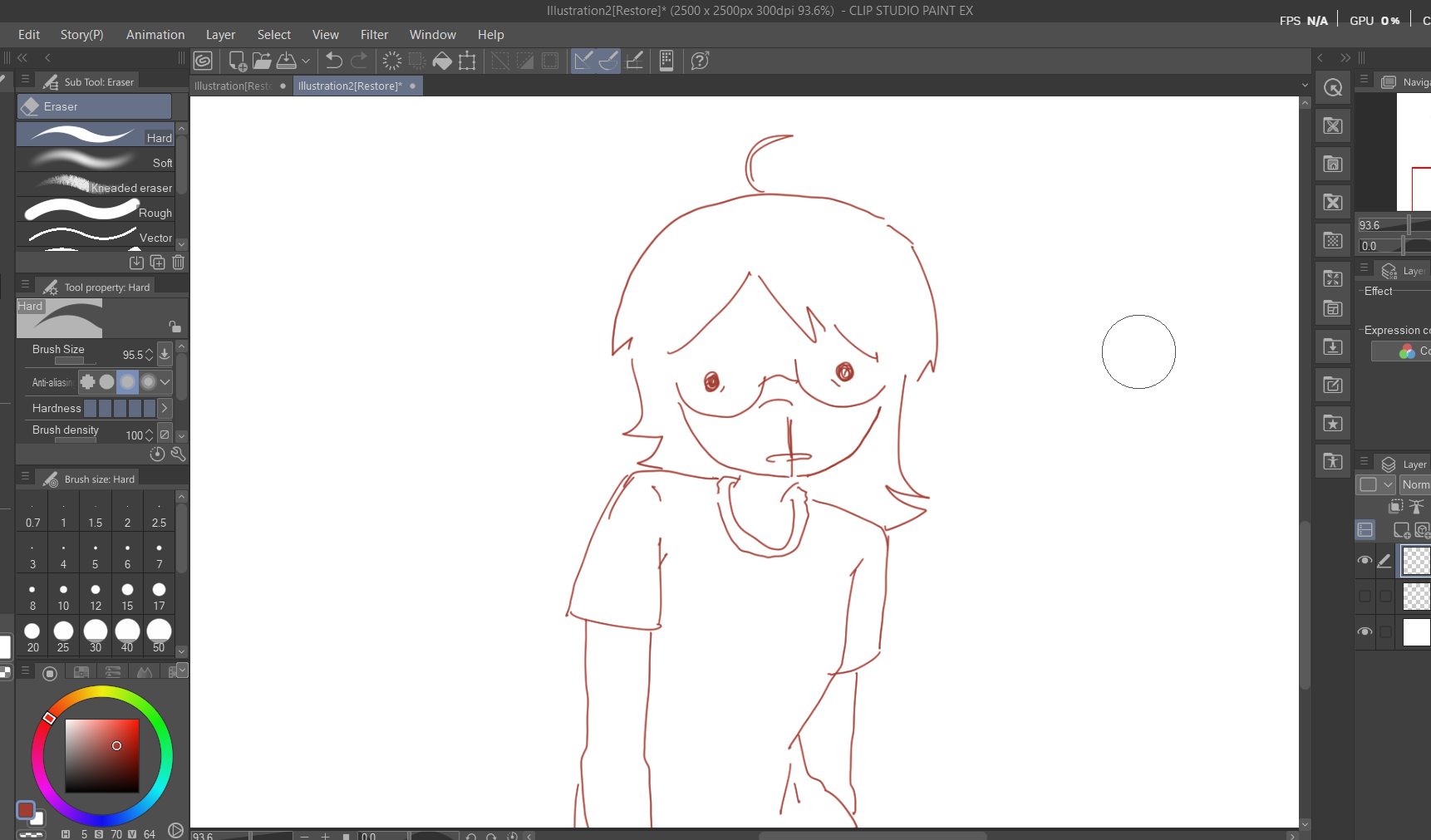The image size is (1431, 840).
Task: Open the Filter menu
Action: pyautogui.click(x=374, y=35)
